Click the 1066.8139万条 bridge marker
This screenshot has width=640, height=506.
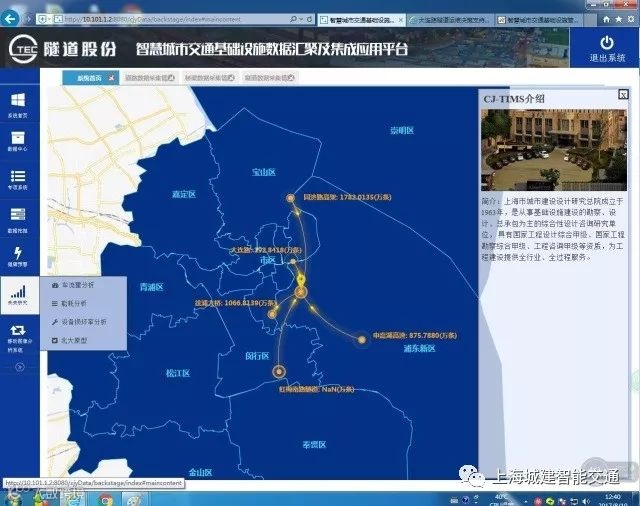(x=272, y=314)
